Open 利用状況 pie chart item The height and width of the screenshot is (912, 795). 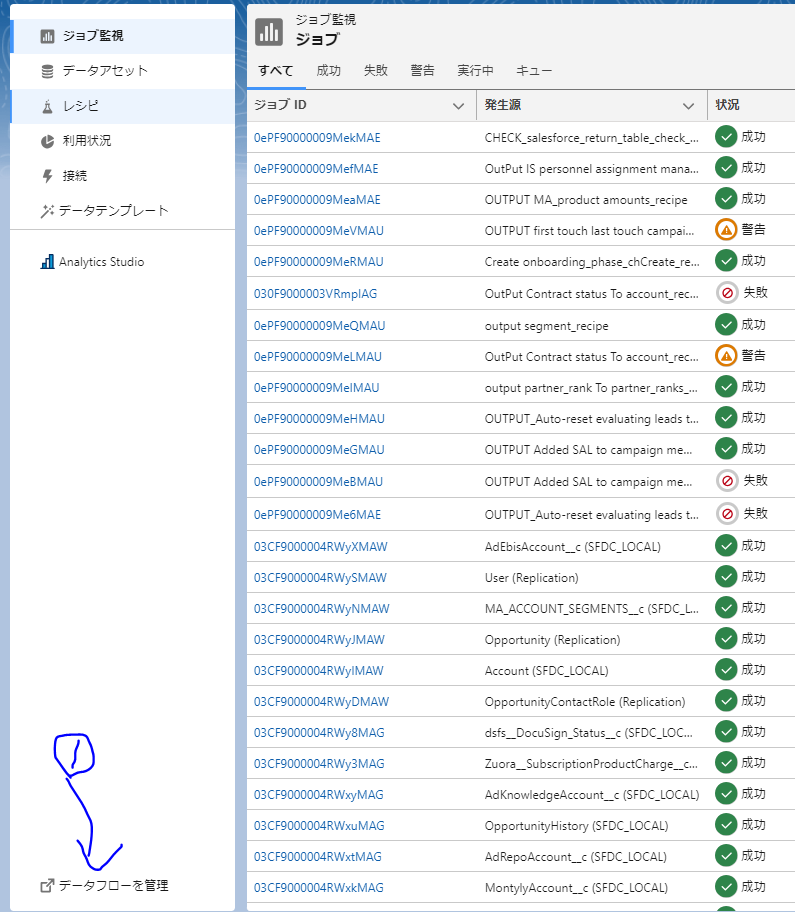(x=122, y=141)
